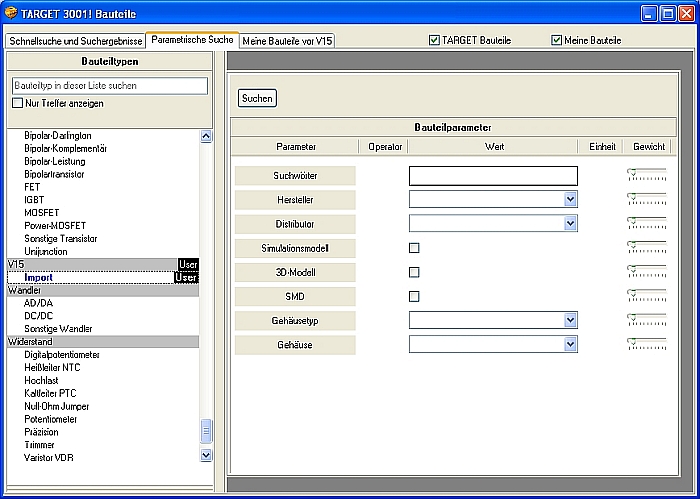Toggle the Meine Bauteile checkbox
The width and height of the screenshot is (700, 499).
[x=557, y=40]
